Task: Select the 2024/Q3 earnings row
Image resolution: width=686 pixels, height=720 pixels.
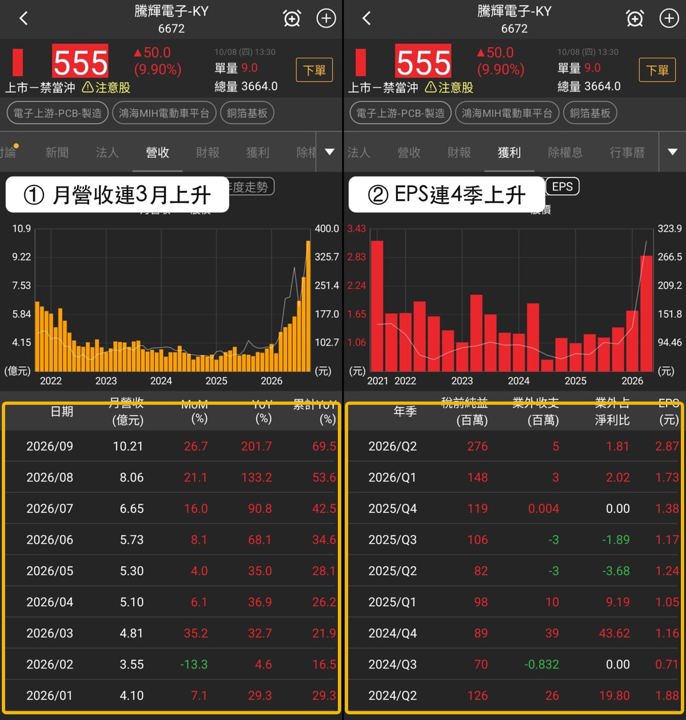Action: tap(514, 664)
